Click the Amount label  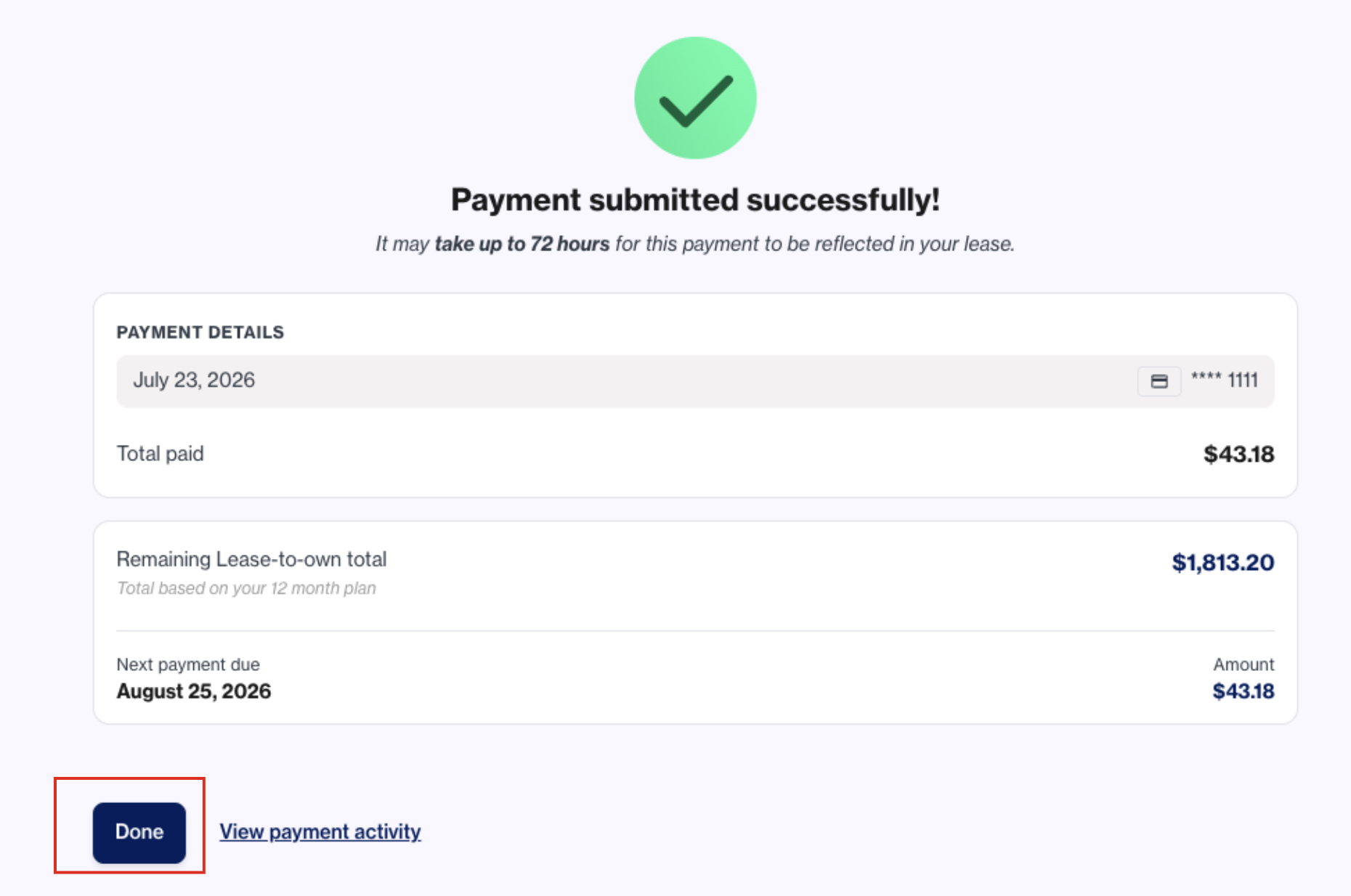[x=1244, y=664]
